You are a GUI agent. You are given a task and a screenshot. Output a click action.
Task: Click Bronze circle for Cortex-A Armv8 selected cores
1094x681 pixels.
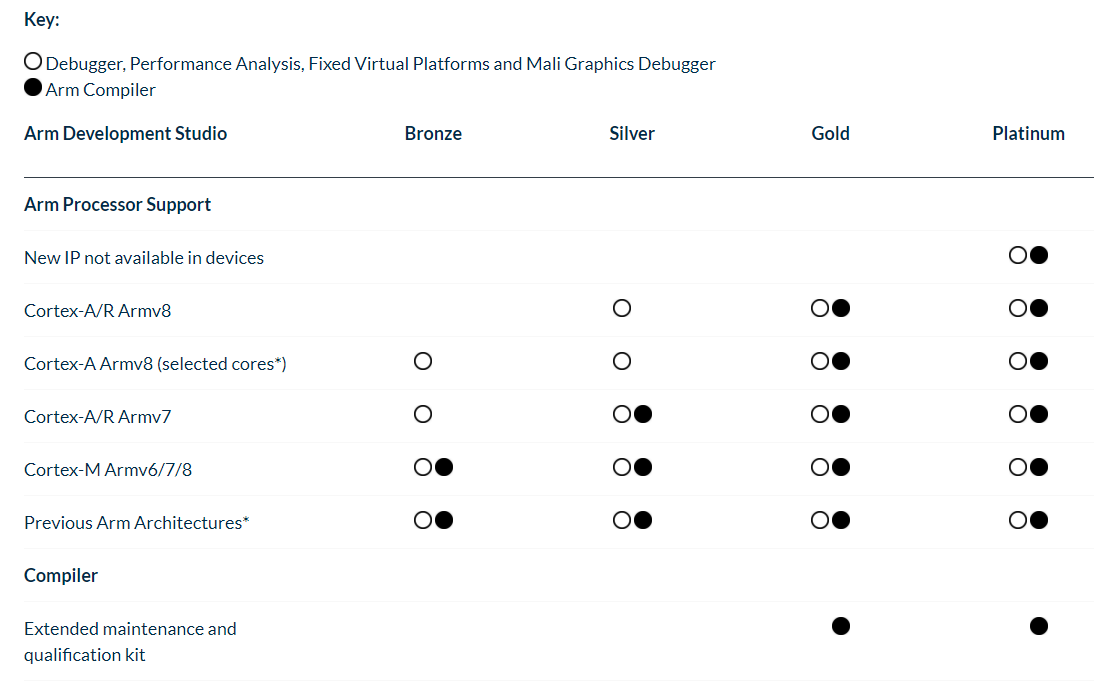[x=423, y=361]
